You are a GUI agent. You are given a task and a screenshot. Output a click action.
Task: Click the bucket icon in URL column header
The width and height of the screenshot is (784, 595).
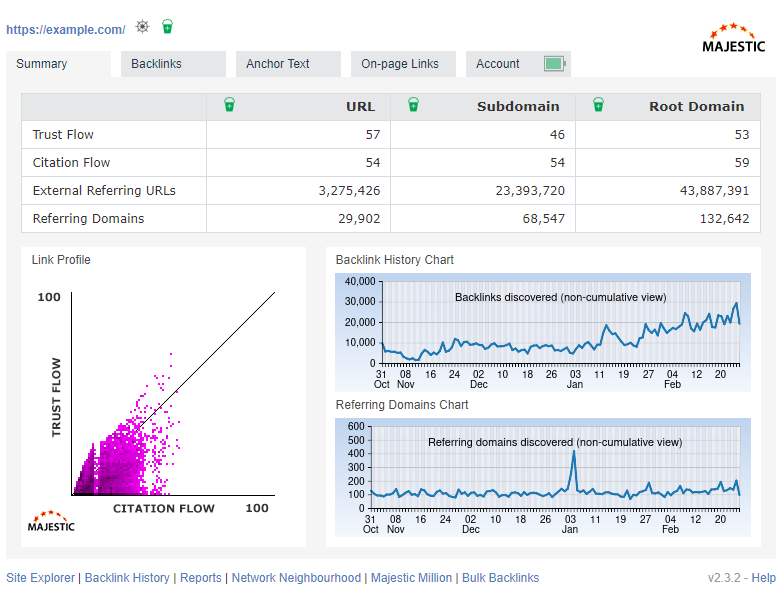click(229, 105)
